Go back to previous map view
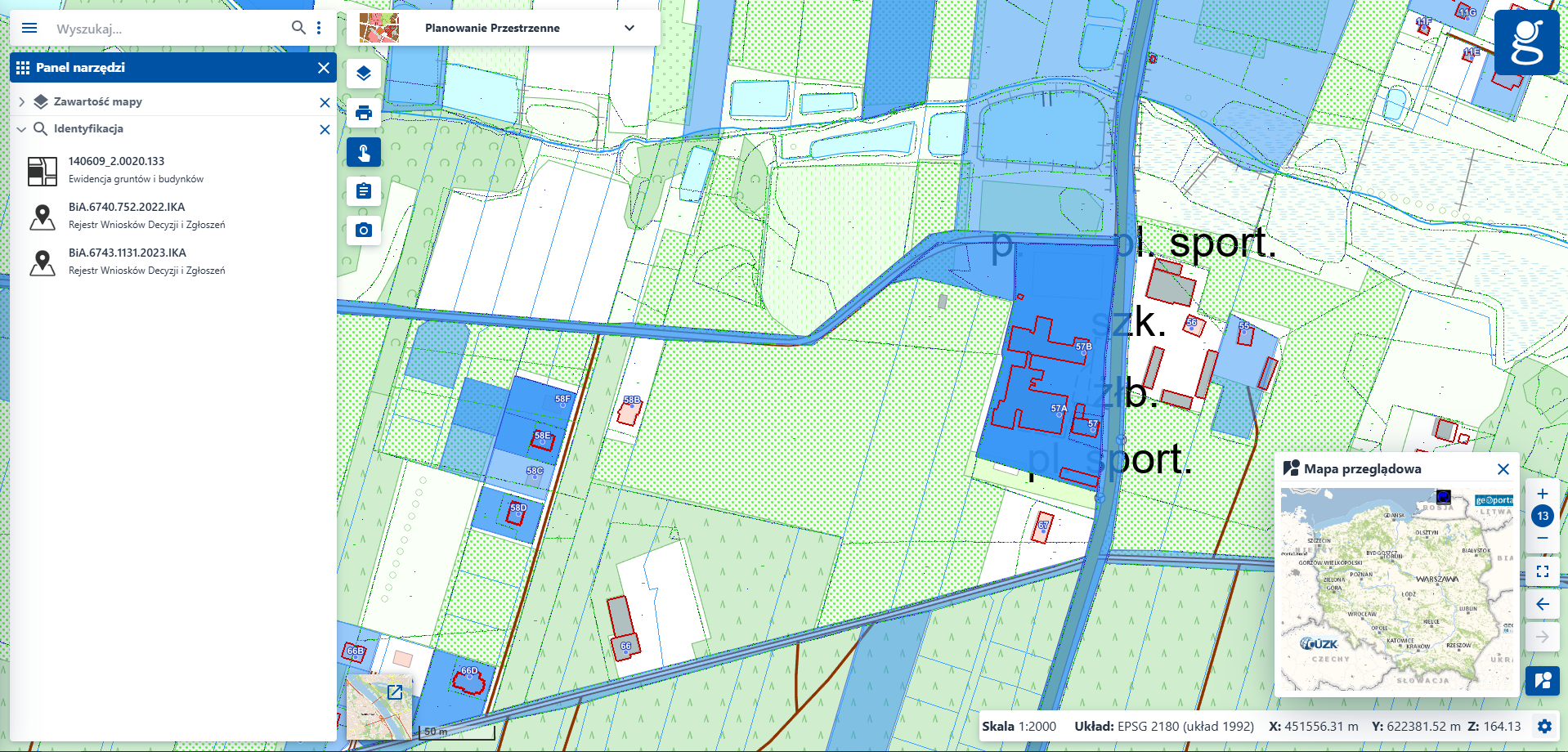 pyautogui.click(x=1543, y=604)
